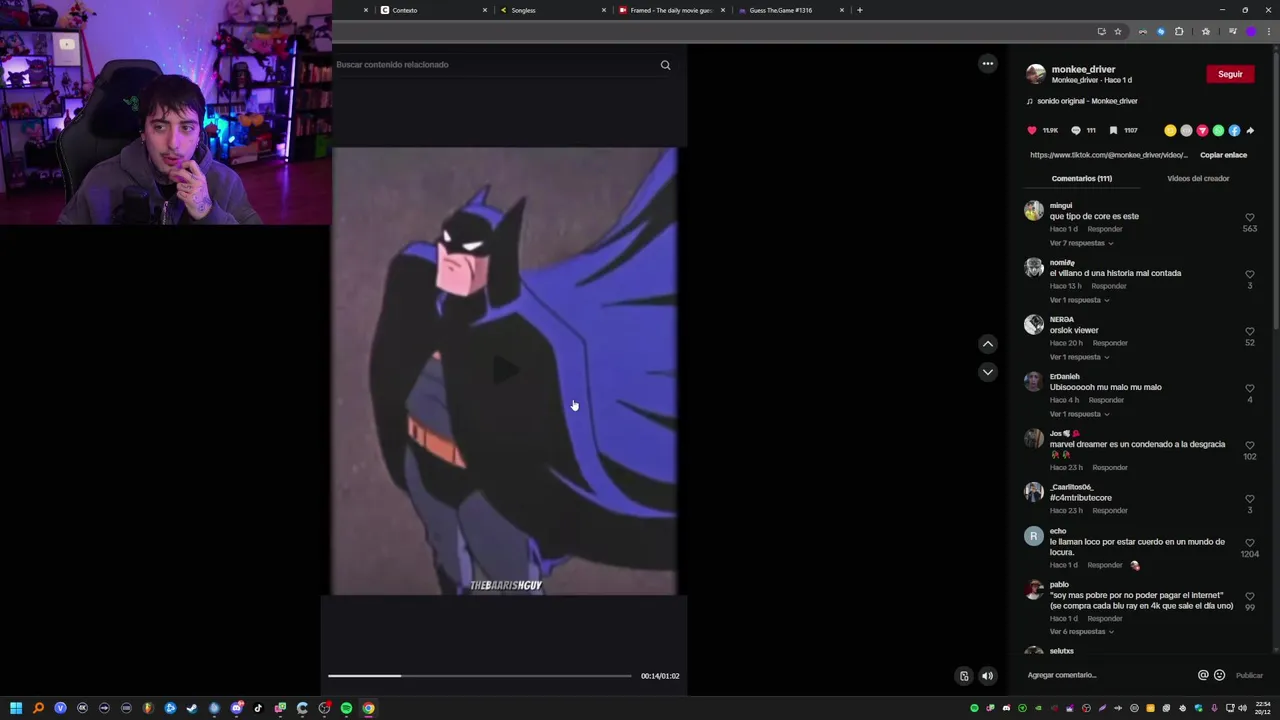Screen dimensions: 1280x720
Task: Save video with bookmark icon
Action: 1113,130
